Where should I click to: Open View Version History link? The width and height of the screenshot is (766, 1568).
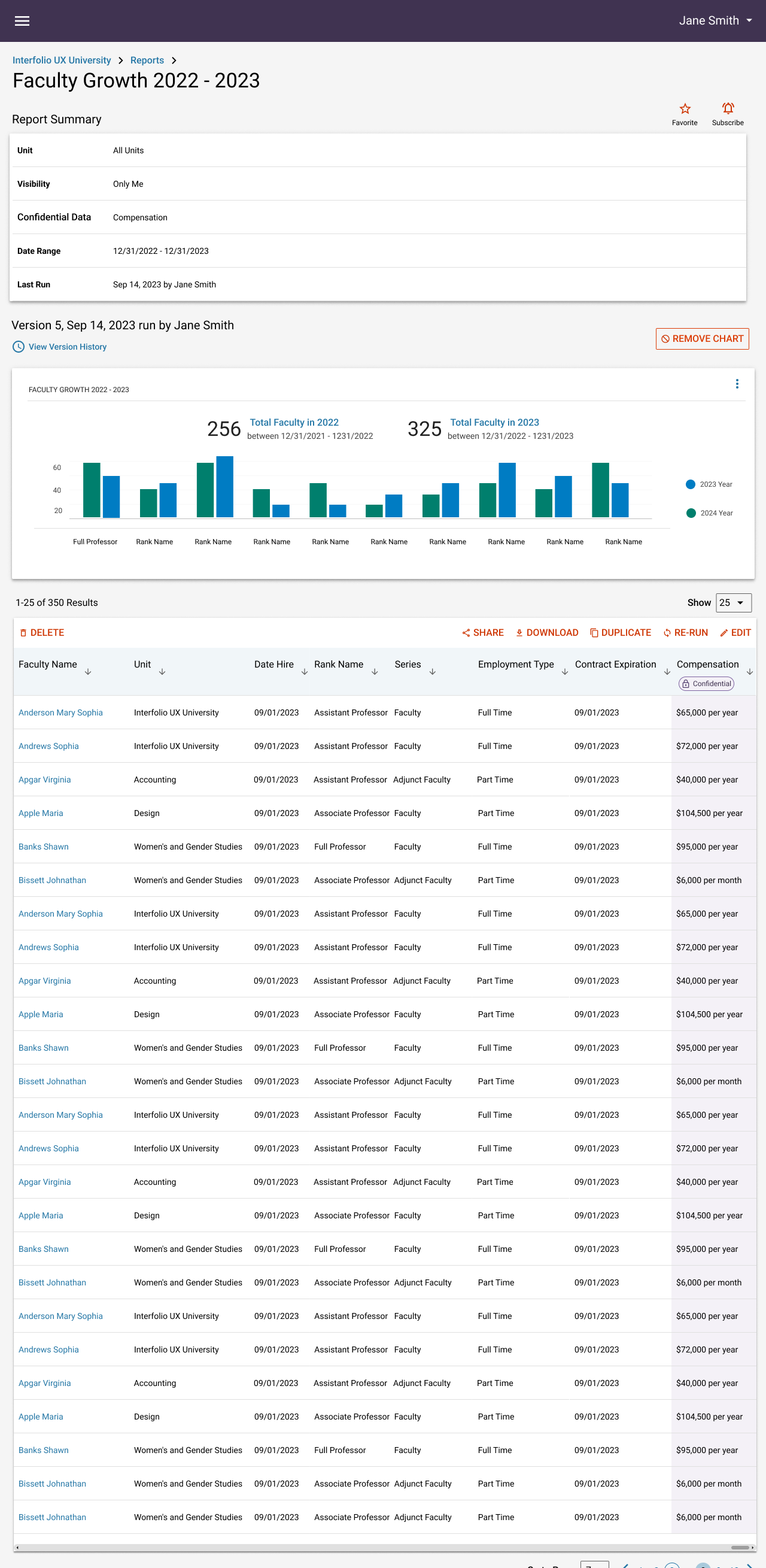67,347
